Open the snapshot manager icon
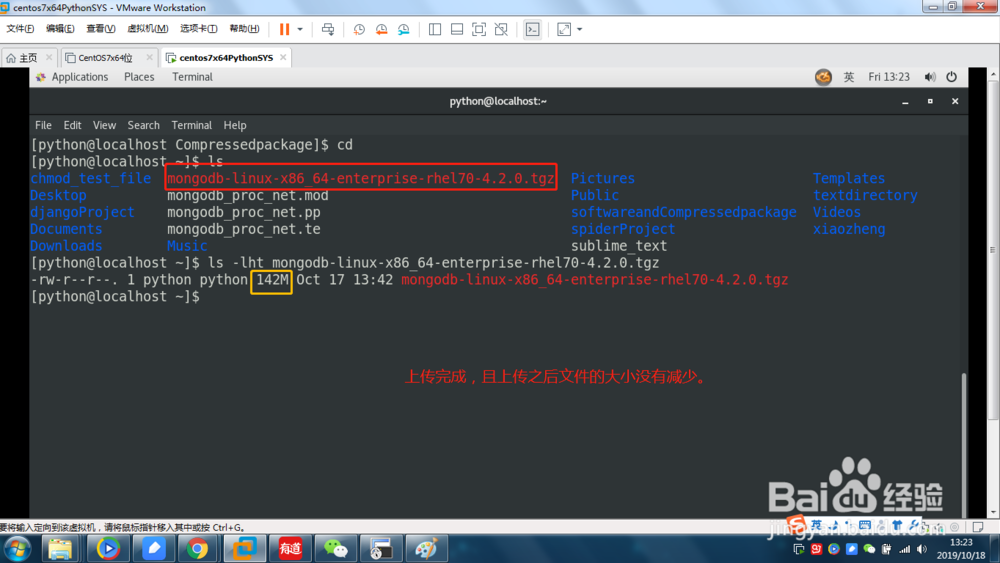Image resolution: width=1000 pixels, height=563 pixels. click(404, 29)
